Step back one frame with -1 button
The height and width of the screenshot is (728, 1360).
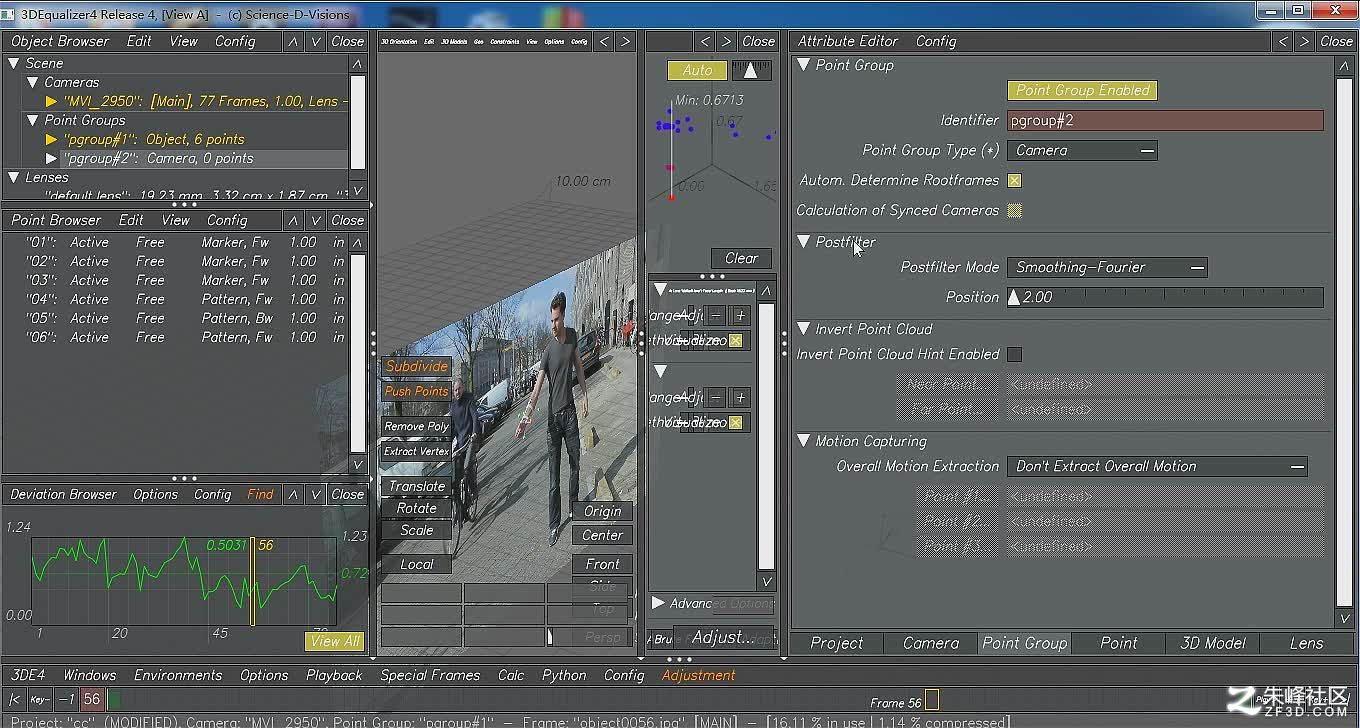[x=67, y=700]
